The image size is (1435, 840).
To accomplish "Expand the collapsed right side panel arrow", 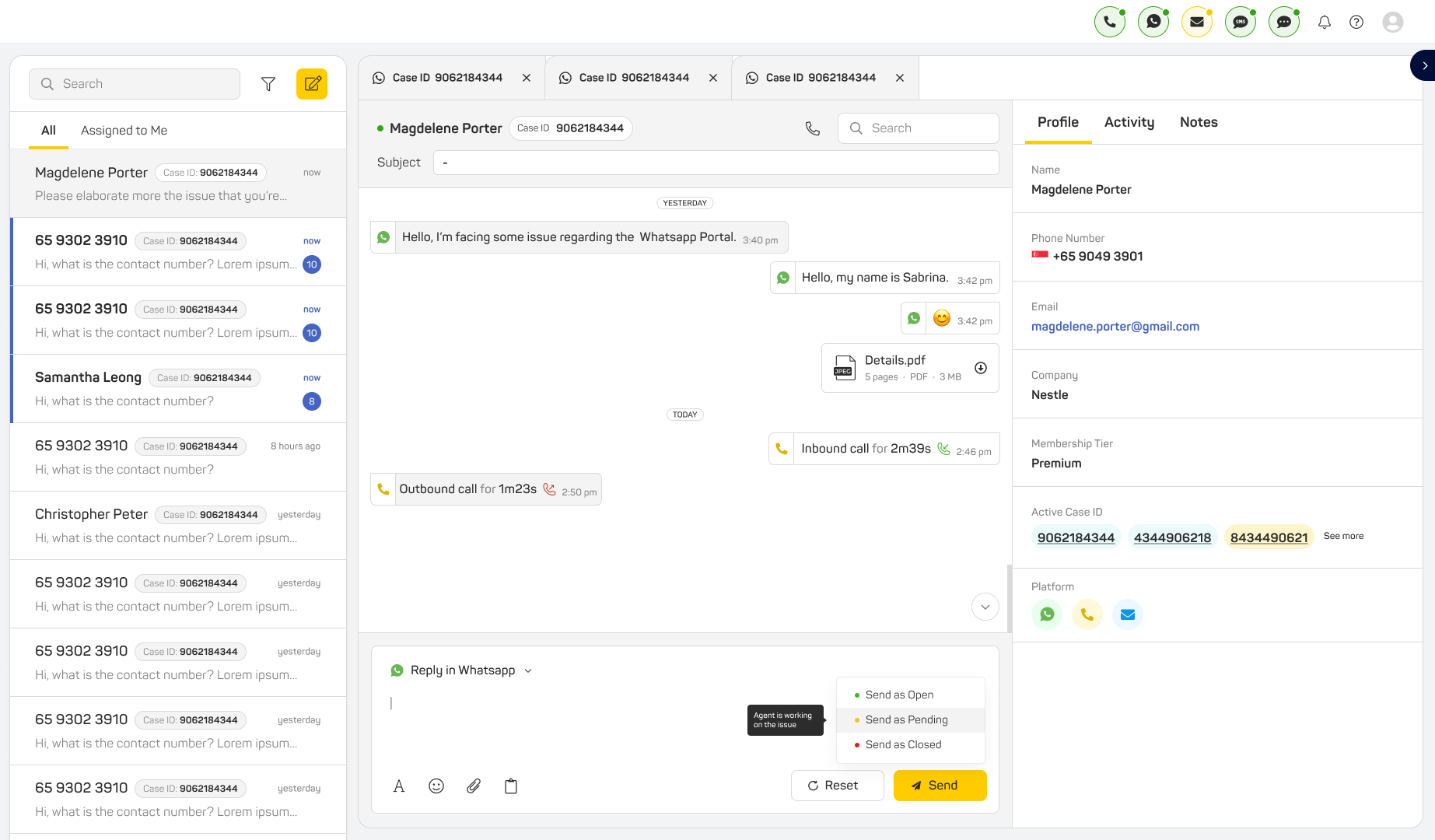I will 1423,65.
